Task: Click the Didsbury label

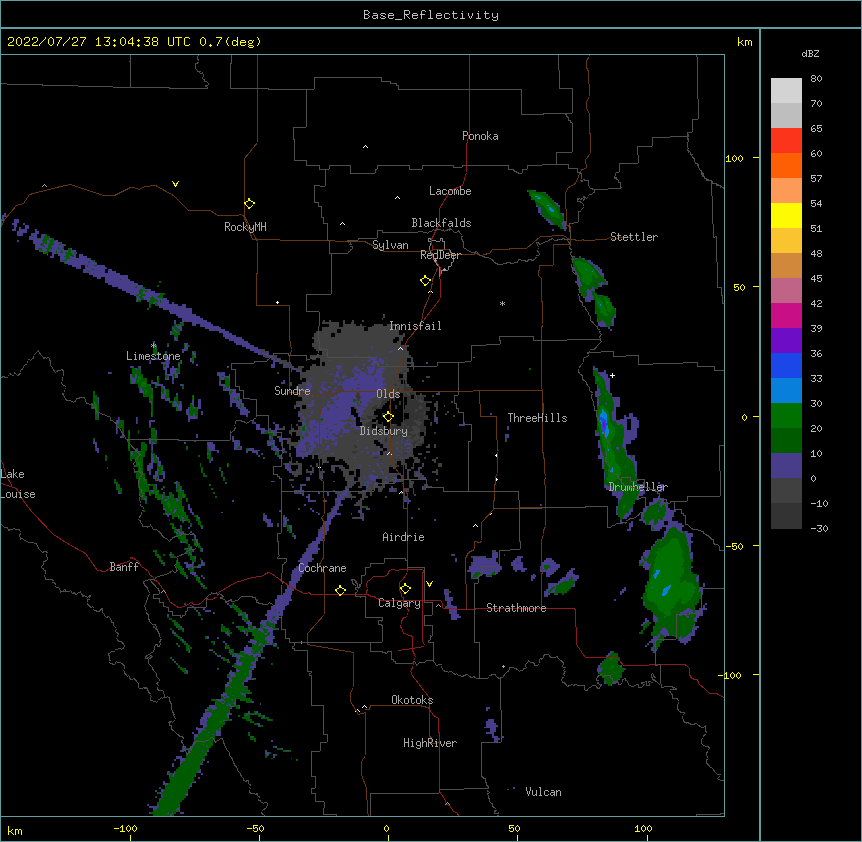Action: [384, 431]
